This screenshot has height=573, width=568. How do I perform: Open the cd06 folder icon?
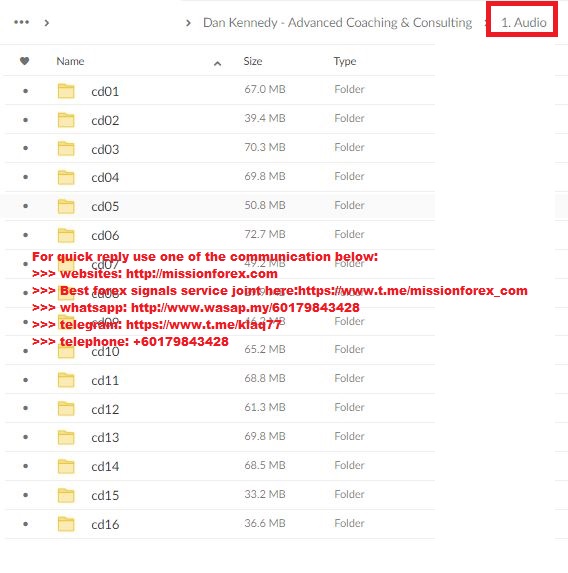pyautogui.click(x=66, y=235)
